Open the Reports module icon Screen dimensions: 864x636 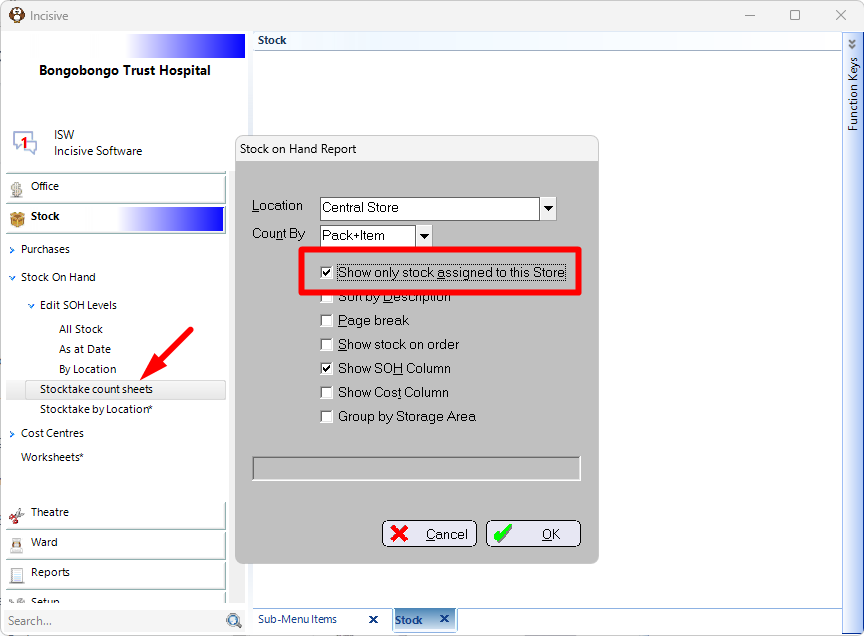tap(17, 575)
